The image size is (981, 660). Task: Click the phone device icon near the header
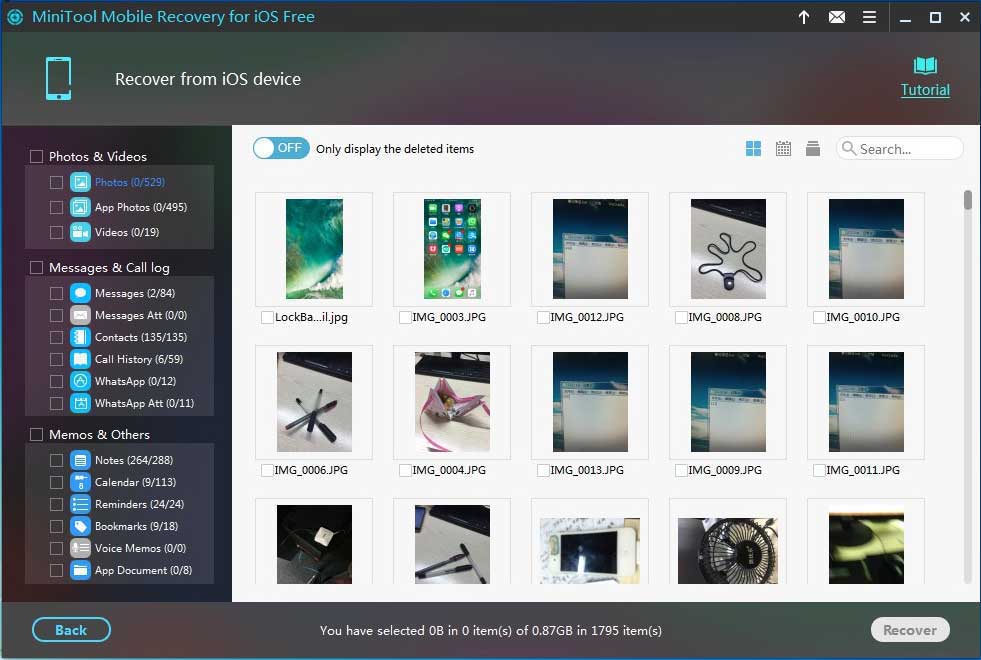[58, 79]
